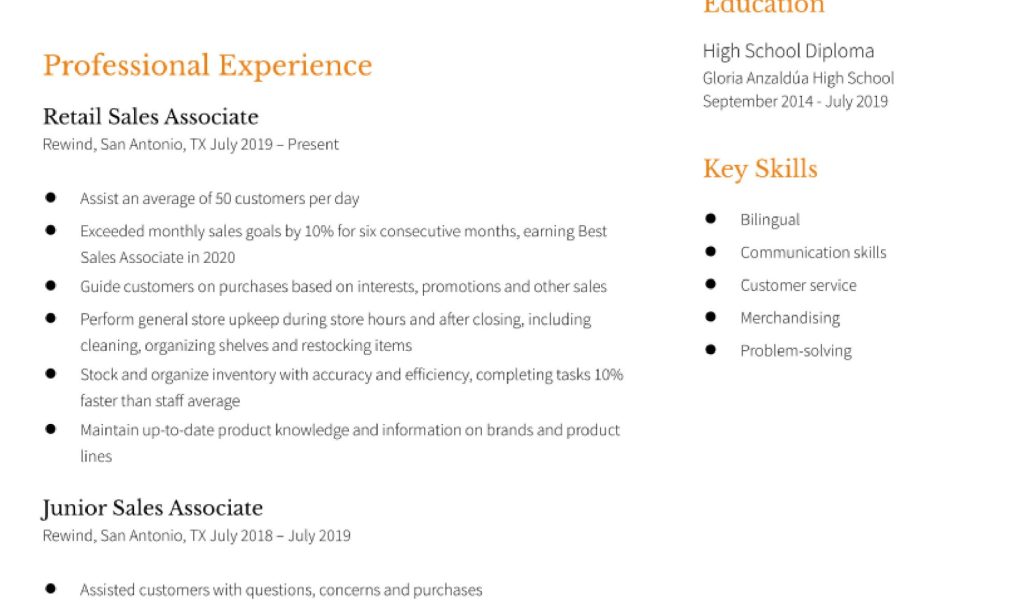Select the Bilingual skill item

tap(770, 219)
